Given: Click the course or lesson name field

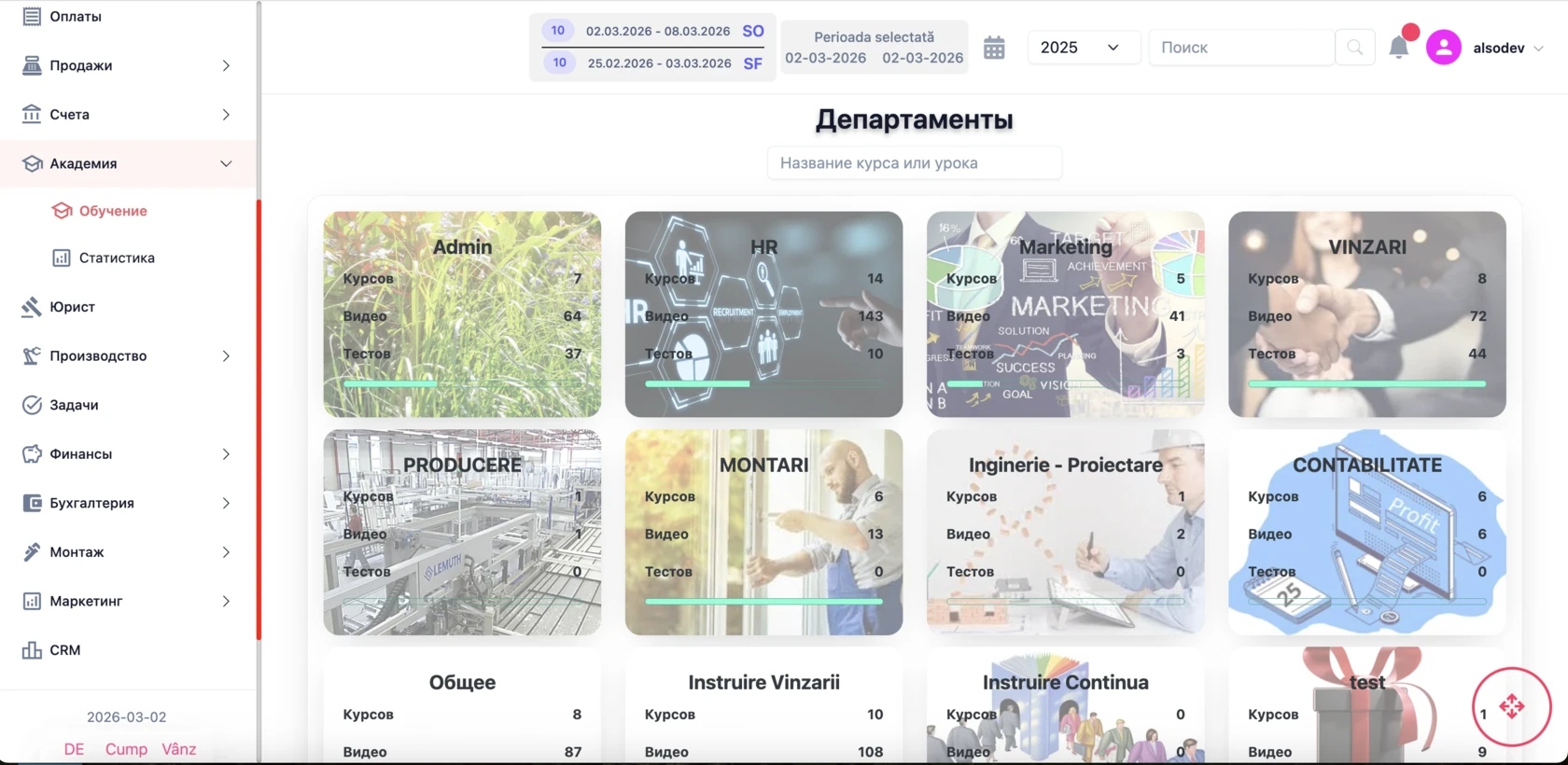Looking at the screenshot, I should [x=915, y=163].
